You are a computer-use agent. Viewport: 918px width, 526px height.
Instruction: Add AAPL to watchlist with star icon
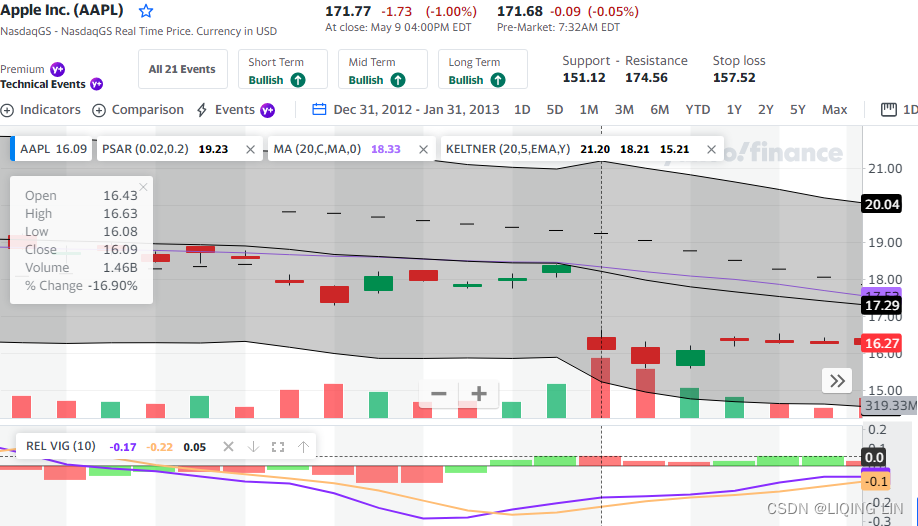coord(146,11)
